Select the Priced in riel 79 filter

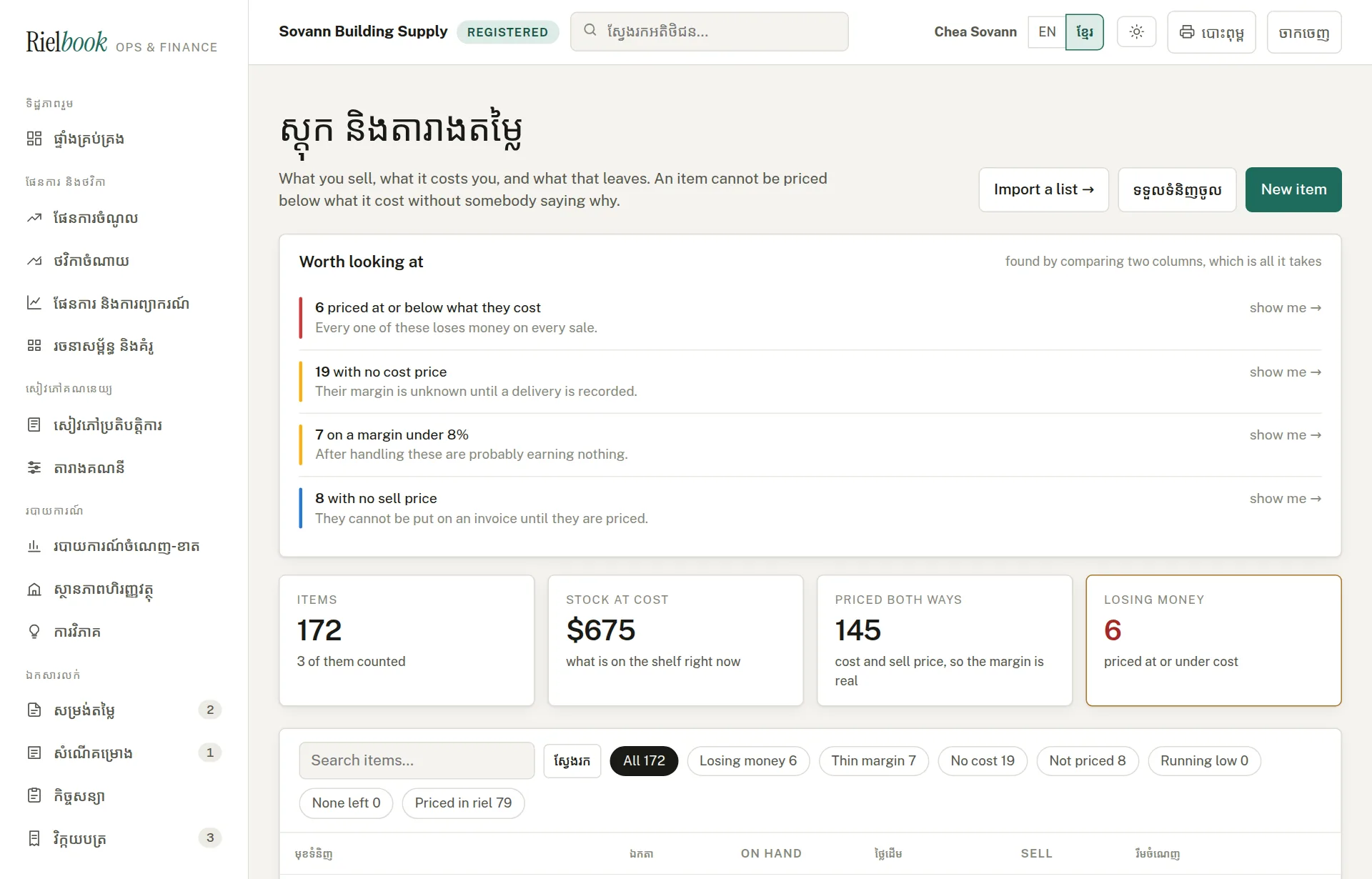(x=463, y=803)
